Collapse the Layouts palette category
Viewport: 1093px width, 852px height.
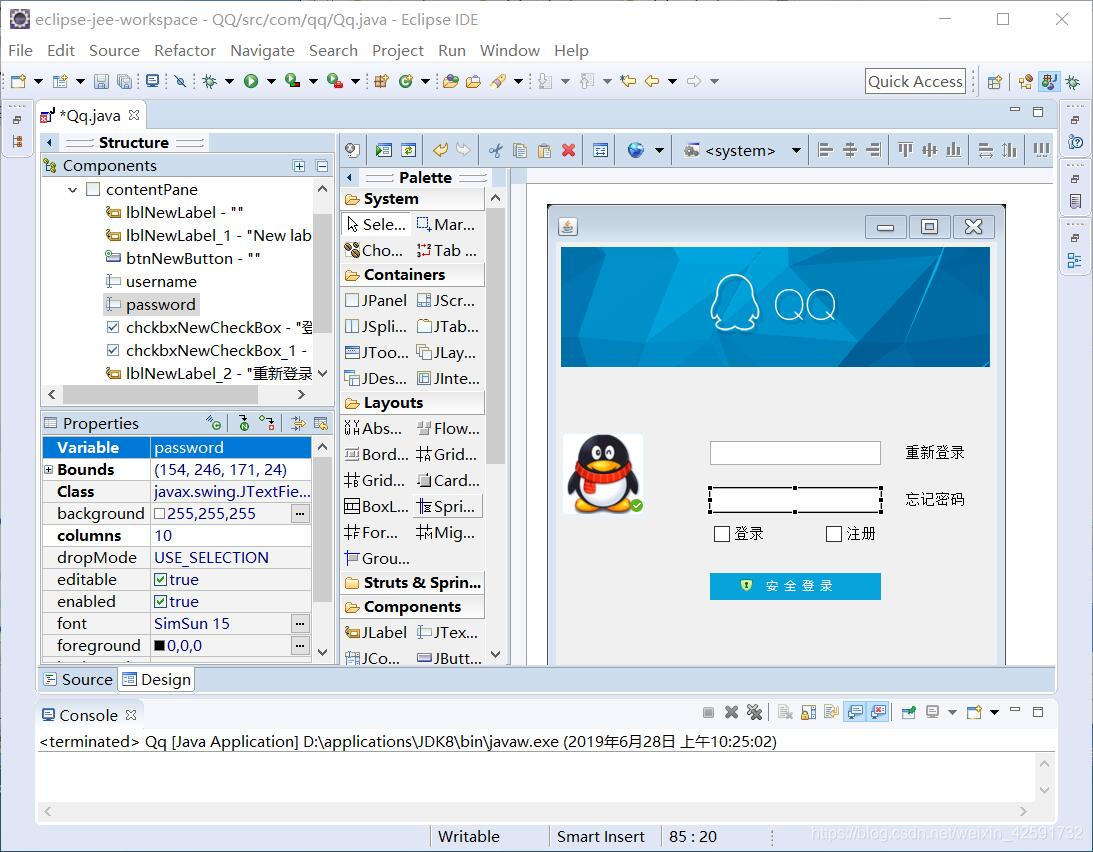coord(413,403)
